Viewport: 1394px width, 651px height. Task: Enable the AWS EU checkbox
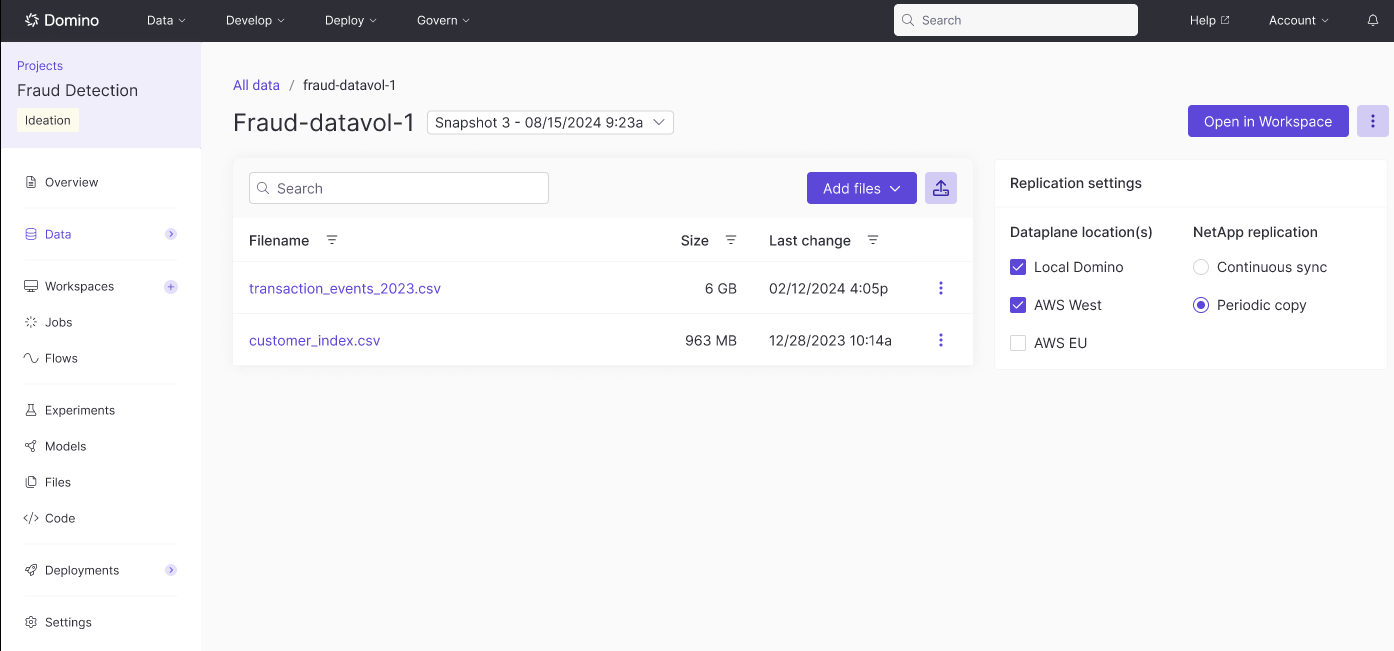[x=1018, y=343]
